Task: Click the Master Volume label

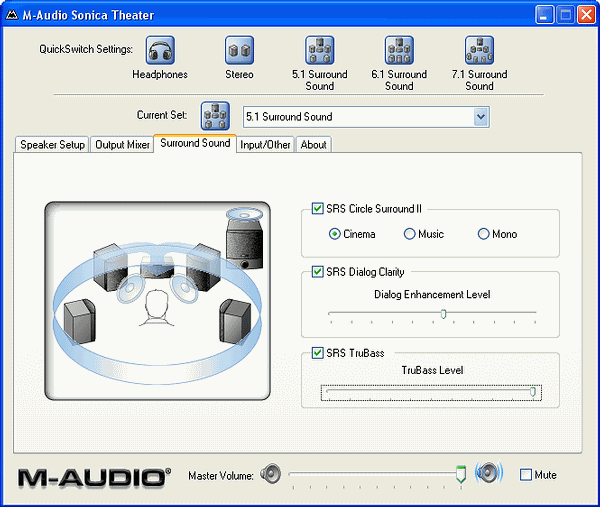Action: pos(221,476)
